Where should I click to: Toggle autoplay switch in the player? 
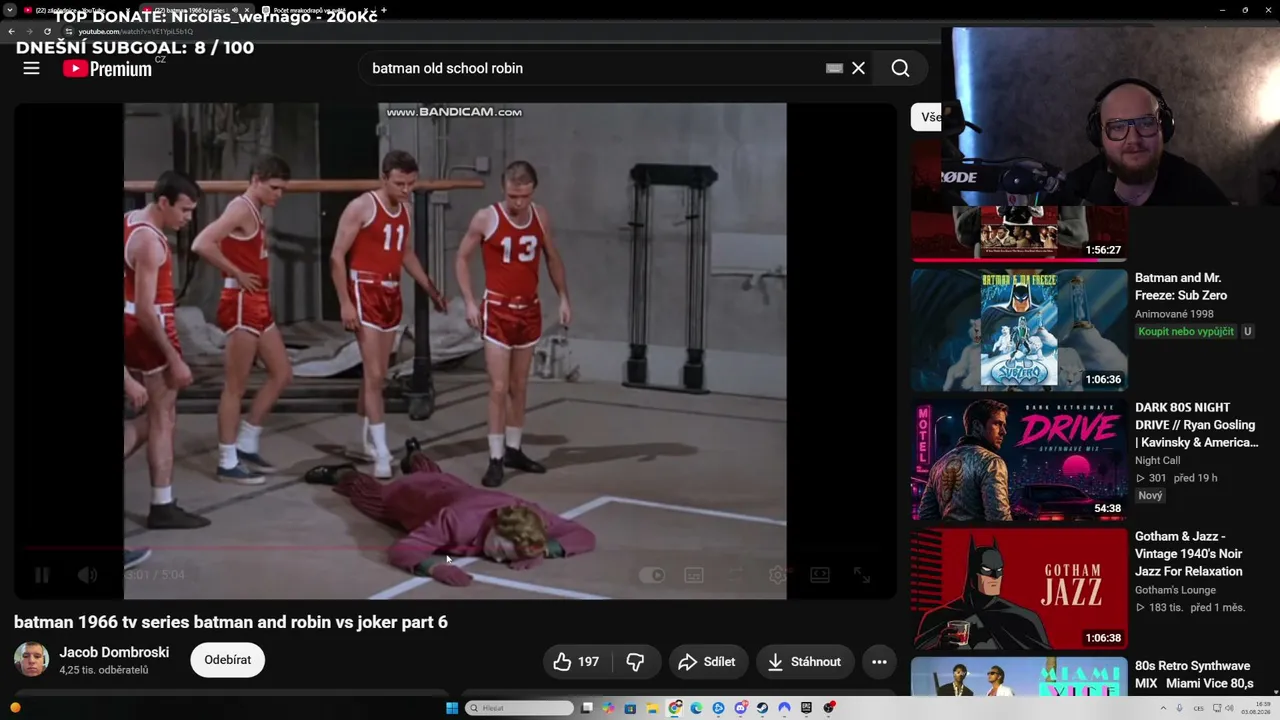click(x=651, y=575)
